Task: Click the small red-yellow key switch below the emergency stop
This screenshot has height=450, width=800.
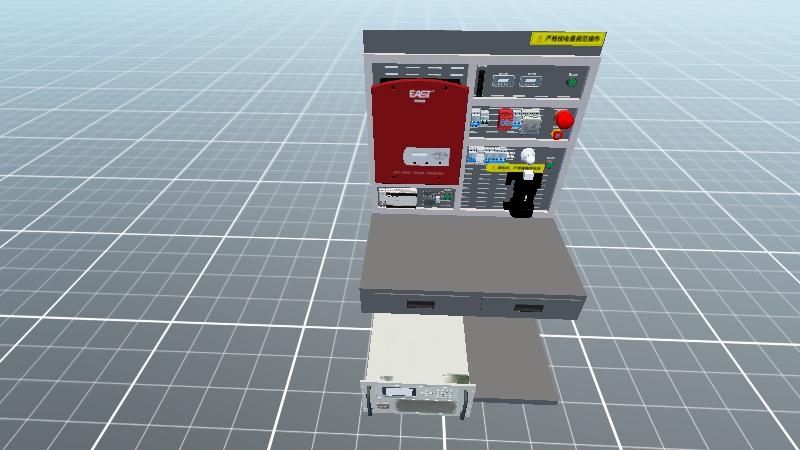Action: click(x=558, y=135)
